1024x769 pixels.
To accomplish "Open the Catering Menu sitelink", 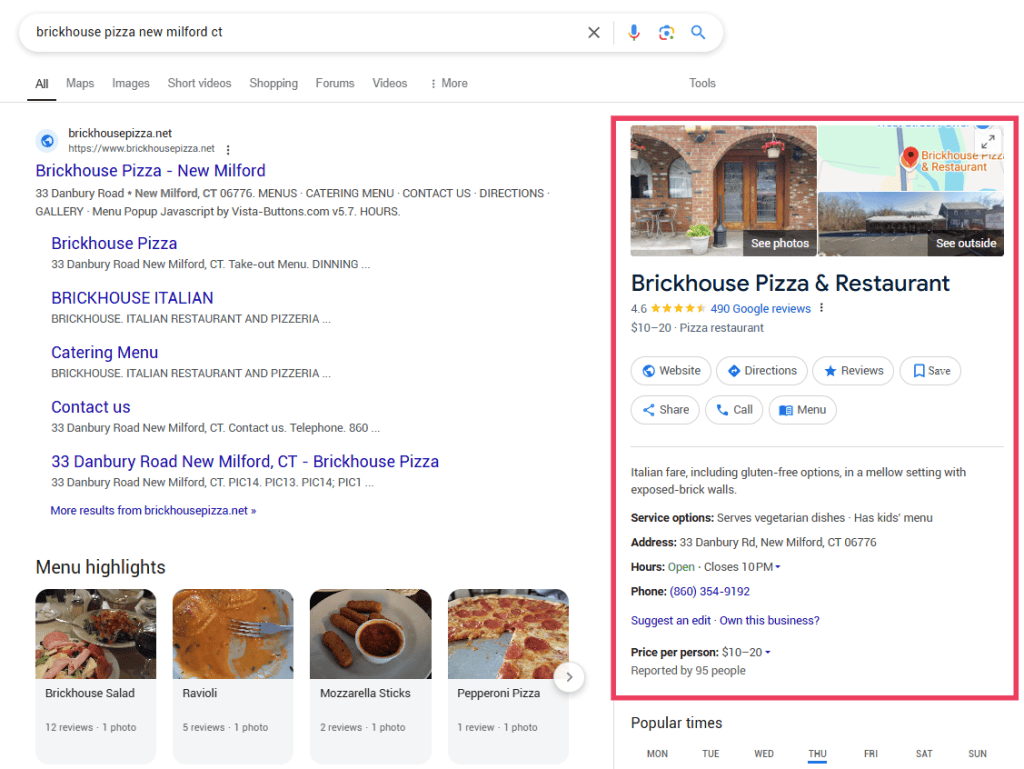I will [104, 353].
